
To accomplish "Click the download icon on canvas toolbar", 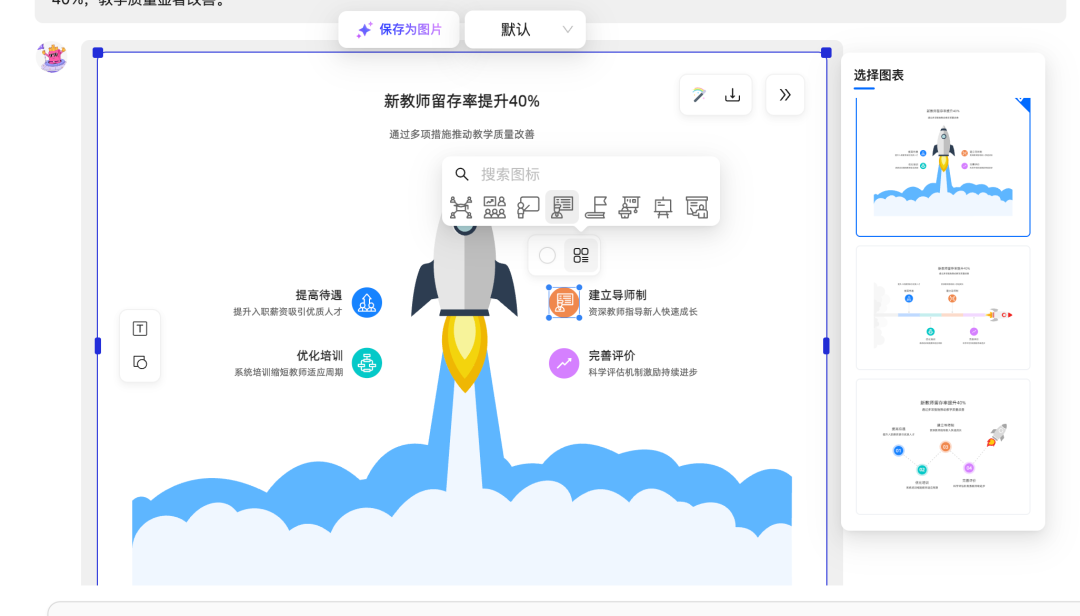I will tap(732, 95).
